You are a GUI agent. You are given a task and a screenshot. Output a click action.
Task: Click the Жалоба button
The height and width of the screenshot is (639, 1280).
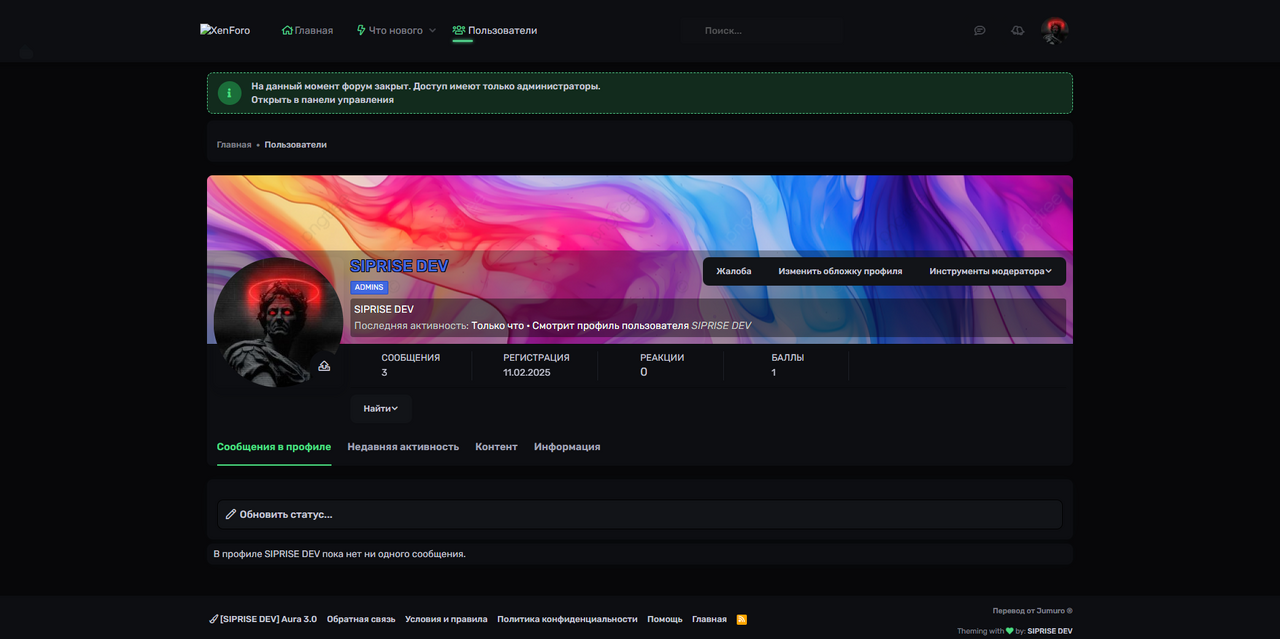(733, 271)
